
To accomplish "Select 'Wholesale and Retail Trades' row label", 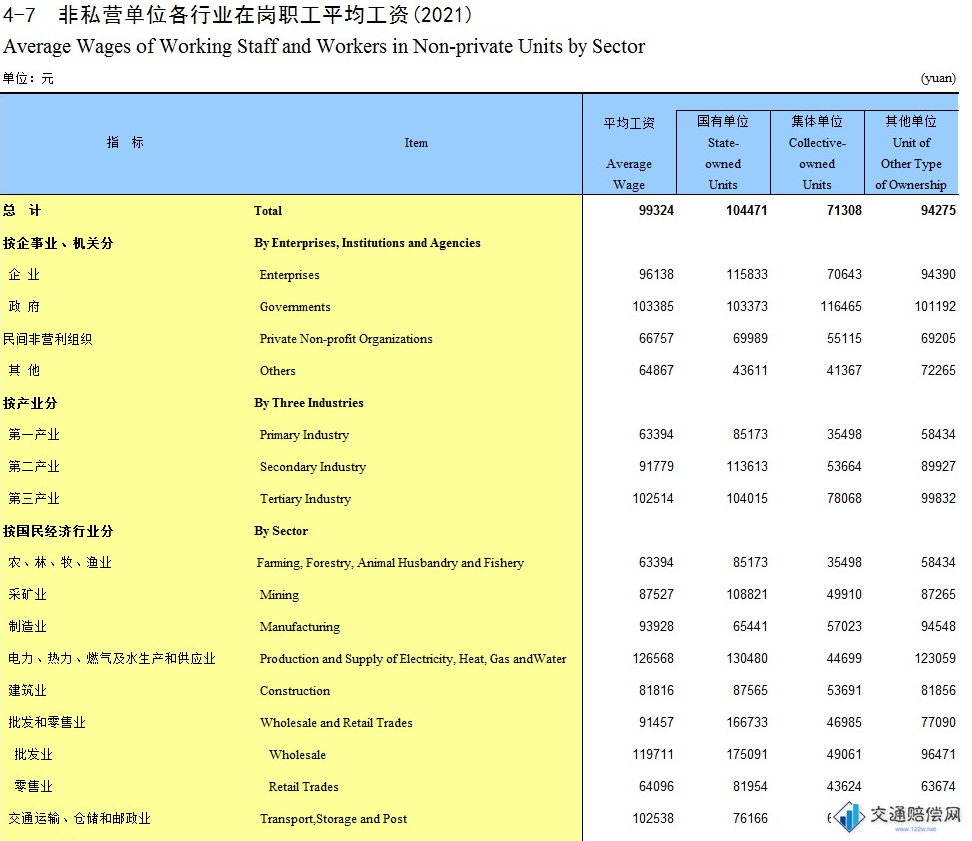I will pyautogui.click(x=336, y=723).
